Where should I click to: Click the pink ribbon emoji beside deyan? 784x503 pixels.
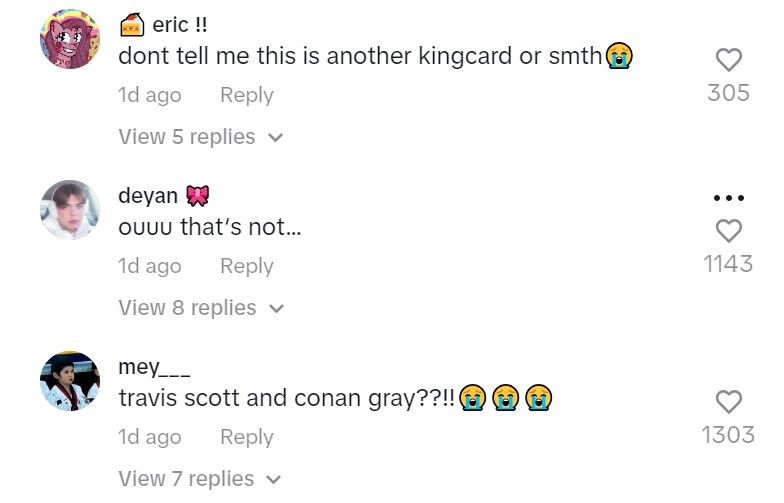(x=198, y=196)
